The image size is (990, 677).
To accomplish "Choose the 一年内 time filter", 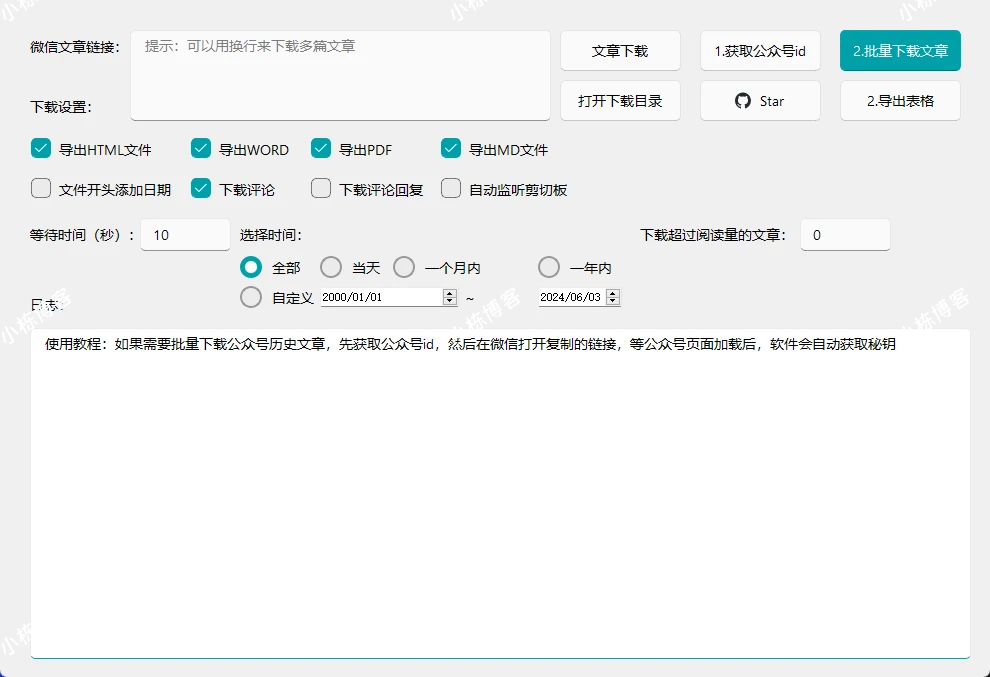I will tap(549, 267).
